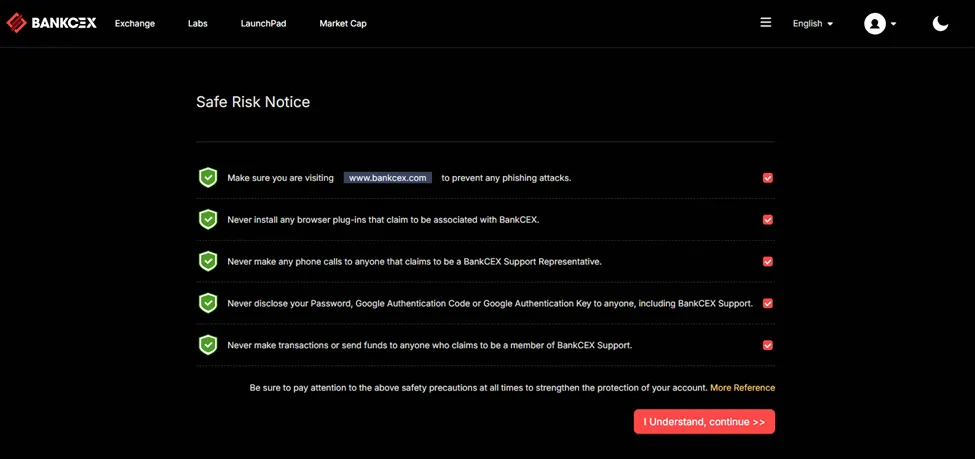This screenshot has height=459, width=975.
Task: Uncheck the phishing attacks notice checkbox
Action: click(x=767, y=178)
